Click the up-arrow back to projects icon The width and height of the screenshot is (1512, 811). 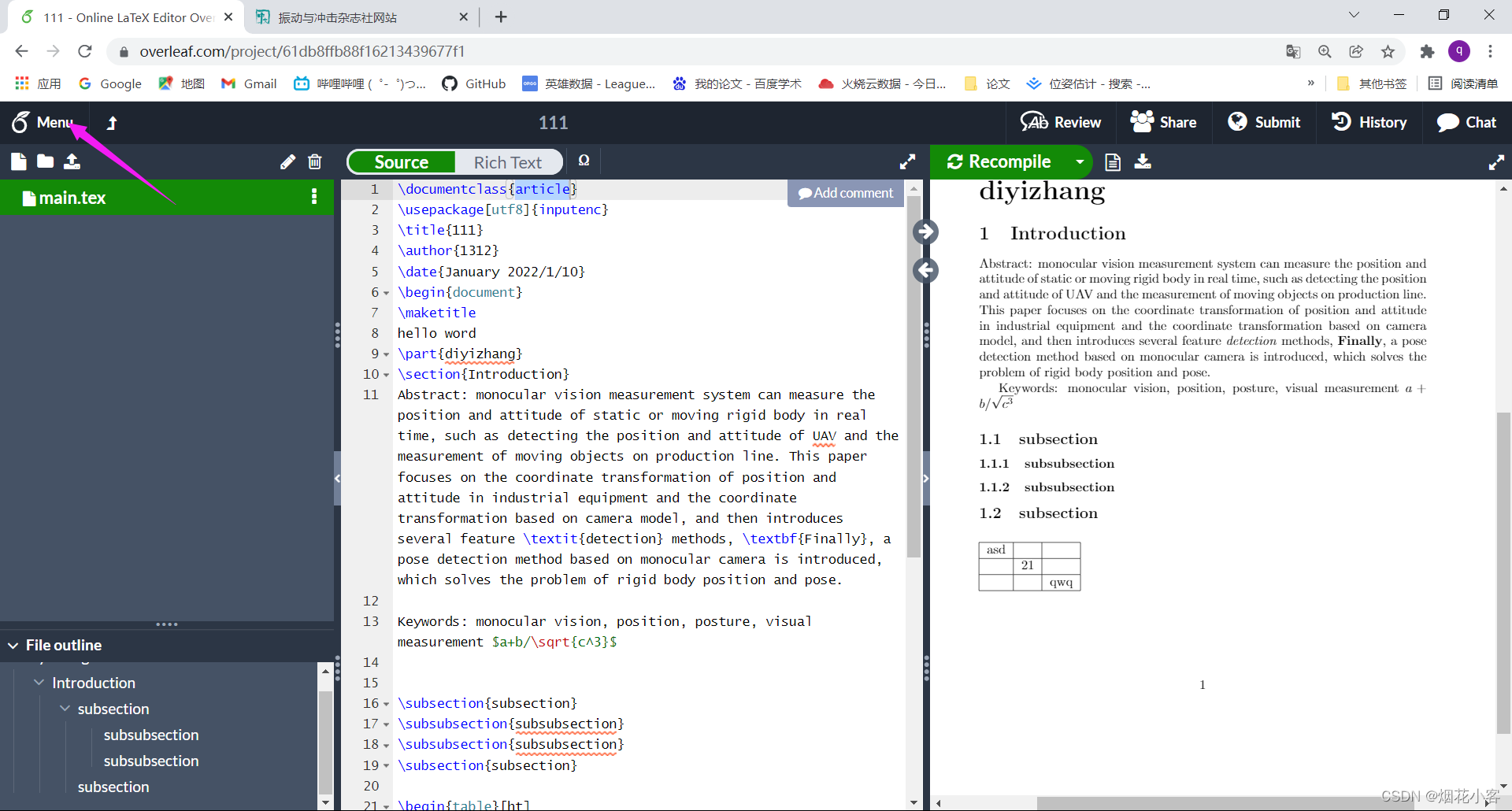(x=112, y=123)
